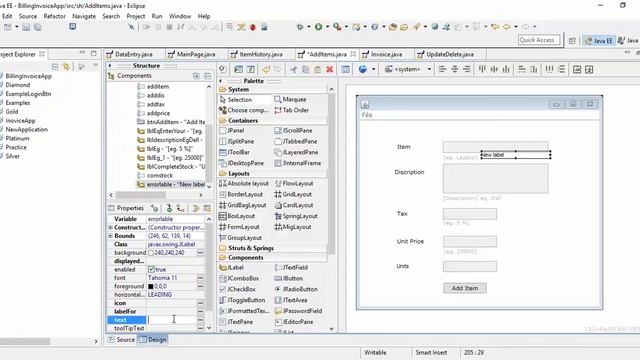Click the background color swatch 240,240,240

[x=151, y=253]
